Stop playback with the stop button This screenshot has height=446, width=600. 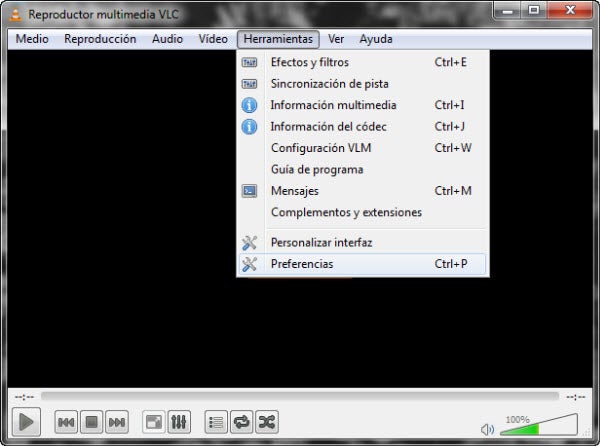(x=91, y=422)
